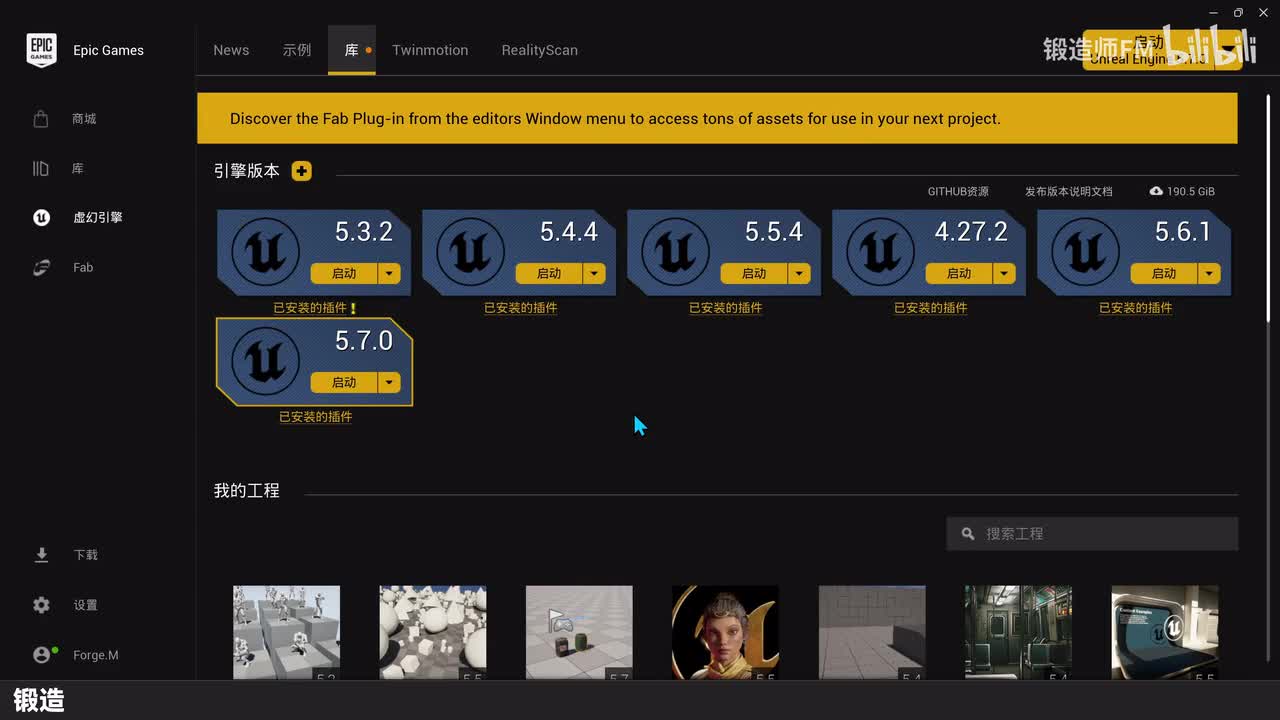This screenshot has height=720, width=1280.
Task: Launch Unreal Engine 5.4.4 with 启动
Action: coord(549,273)
